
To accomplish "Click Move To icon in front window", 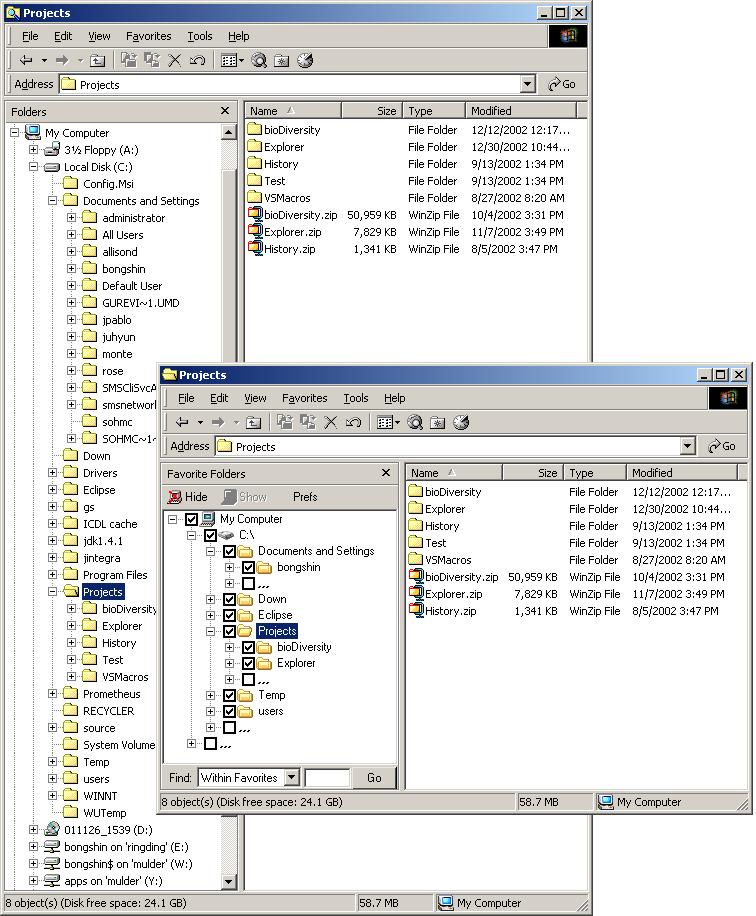I will point(285,422).
